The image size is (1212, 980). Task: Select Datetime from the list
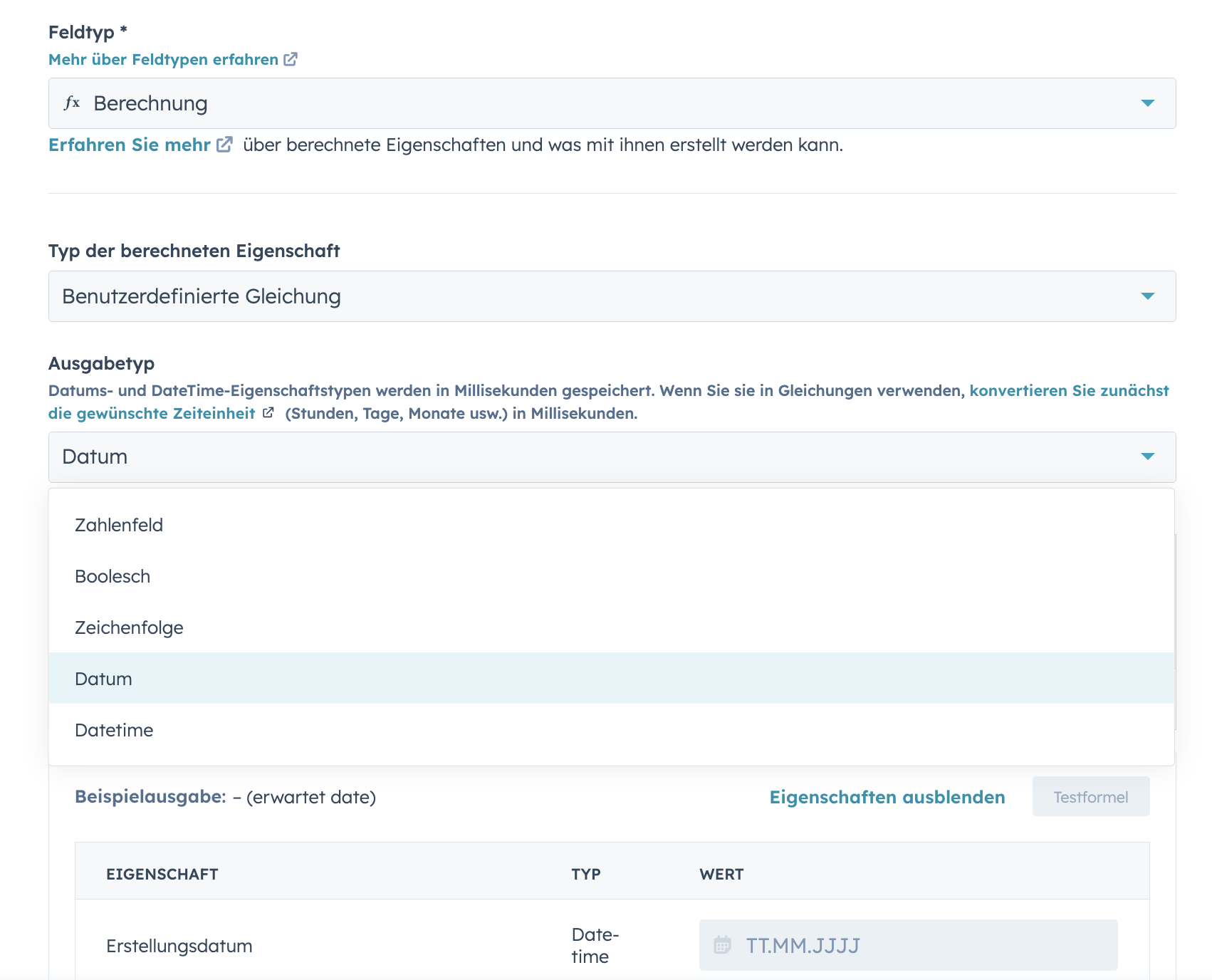point(113,729)
